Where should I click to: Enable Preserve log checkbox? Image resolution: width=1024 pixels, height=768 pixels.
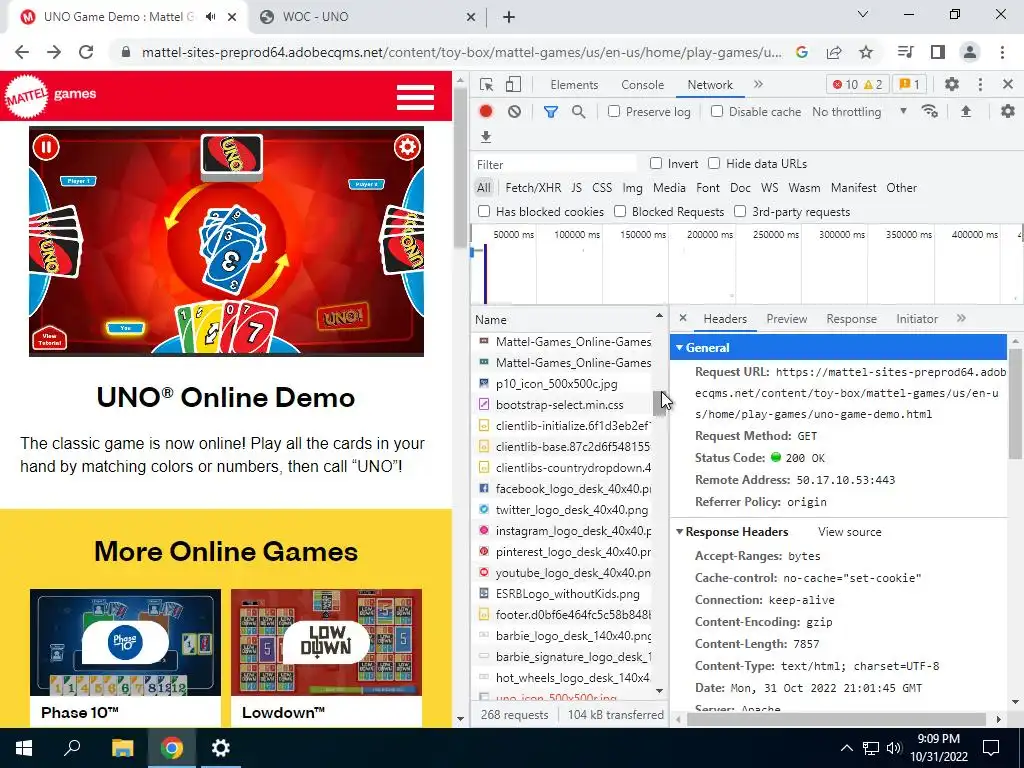[x=614, y=112]
